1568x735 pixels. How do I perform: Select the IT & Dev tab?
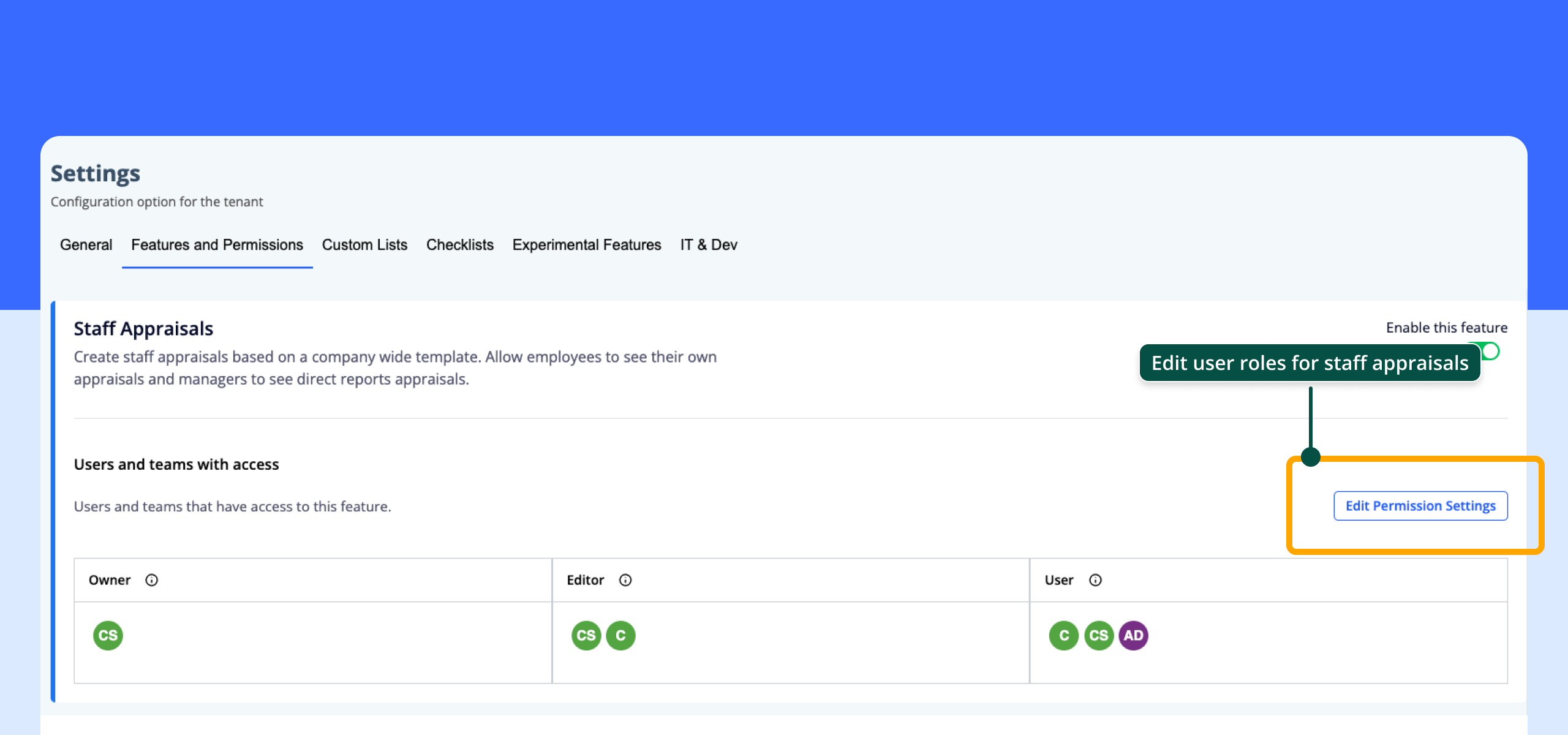pyautogui.click(x=708, y=245)
